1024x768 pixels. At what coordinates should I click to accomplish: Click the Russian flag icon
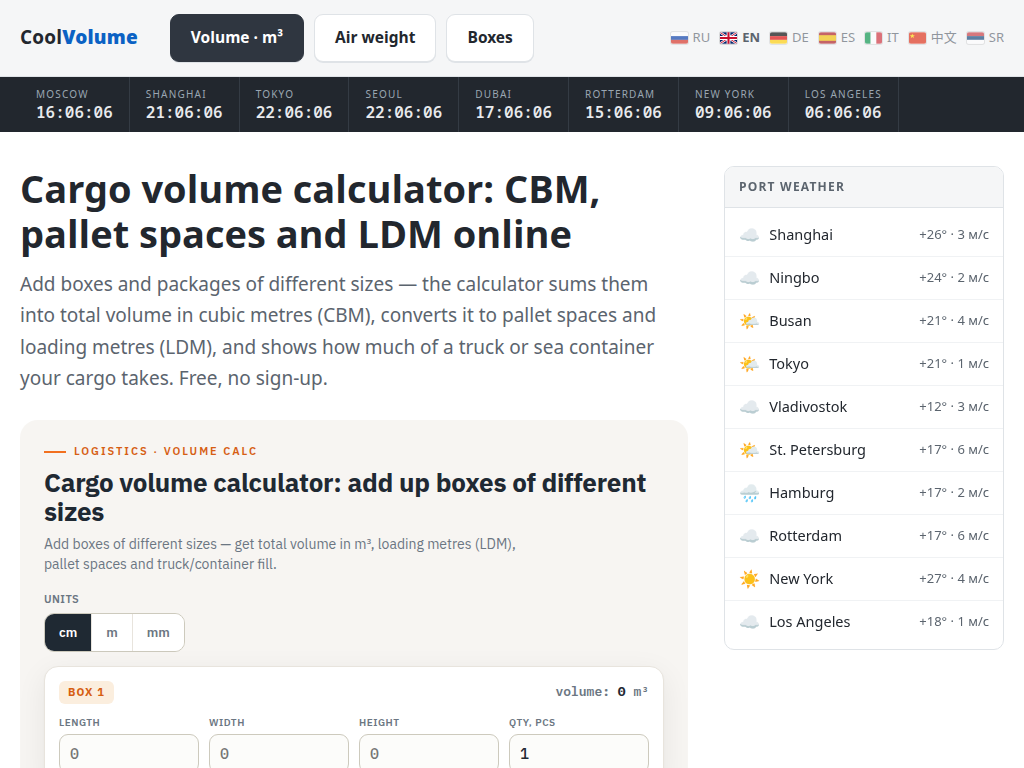click(x=679, y=38)
